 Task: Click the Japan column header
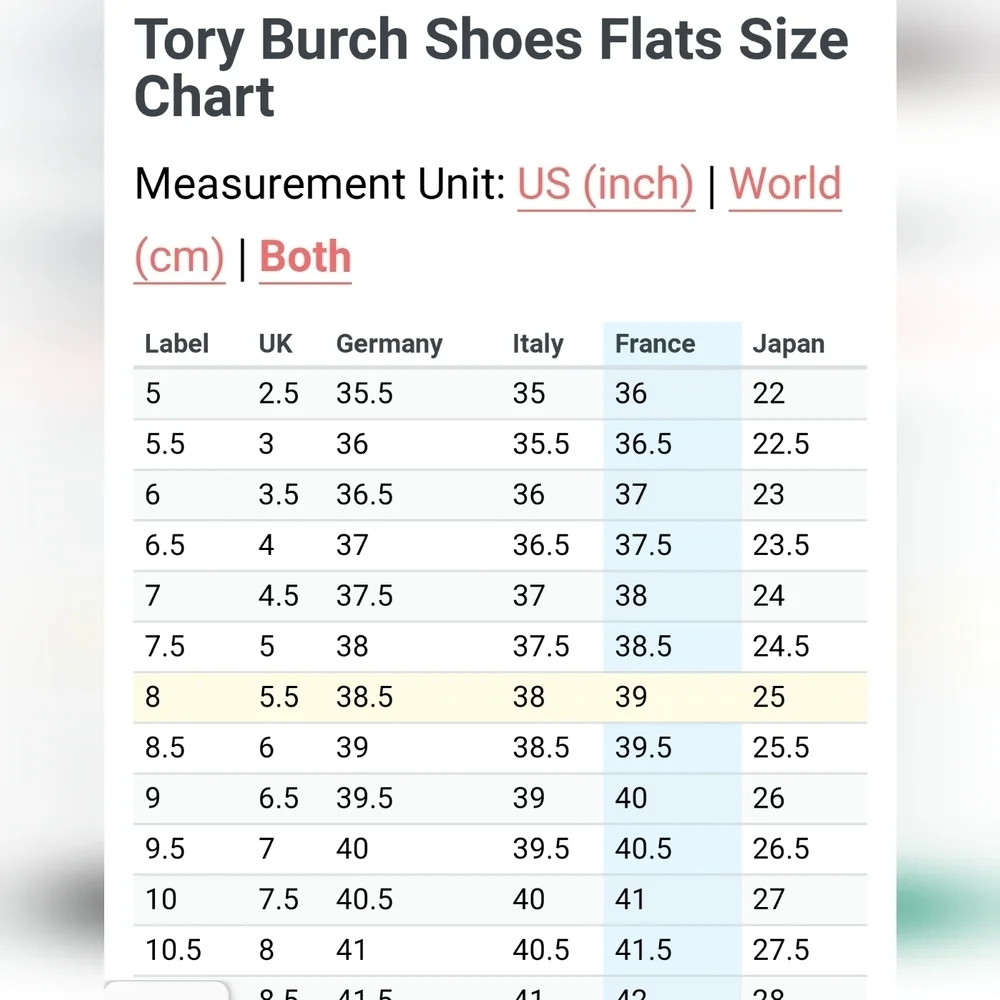[788, 344]
